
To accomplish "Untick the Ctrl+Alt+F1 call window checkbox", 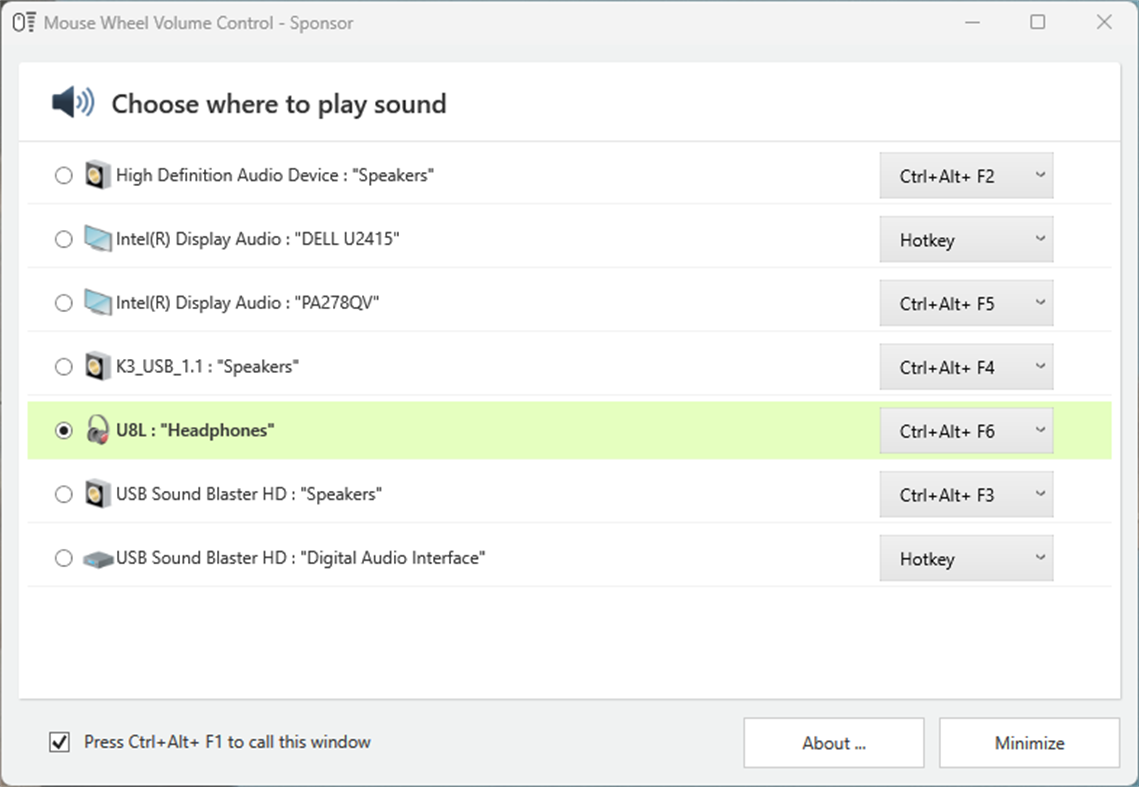I will tap(60, 742).
